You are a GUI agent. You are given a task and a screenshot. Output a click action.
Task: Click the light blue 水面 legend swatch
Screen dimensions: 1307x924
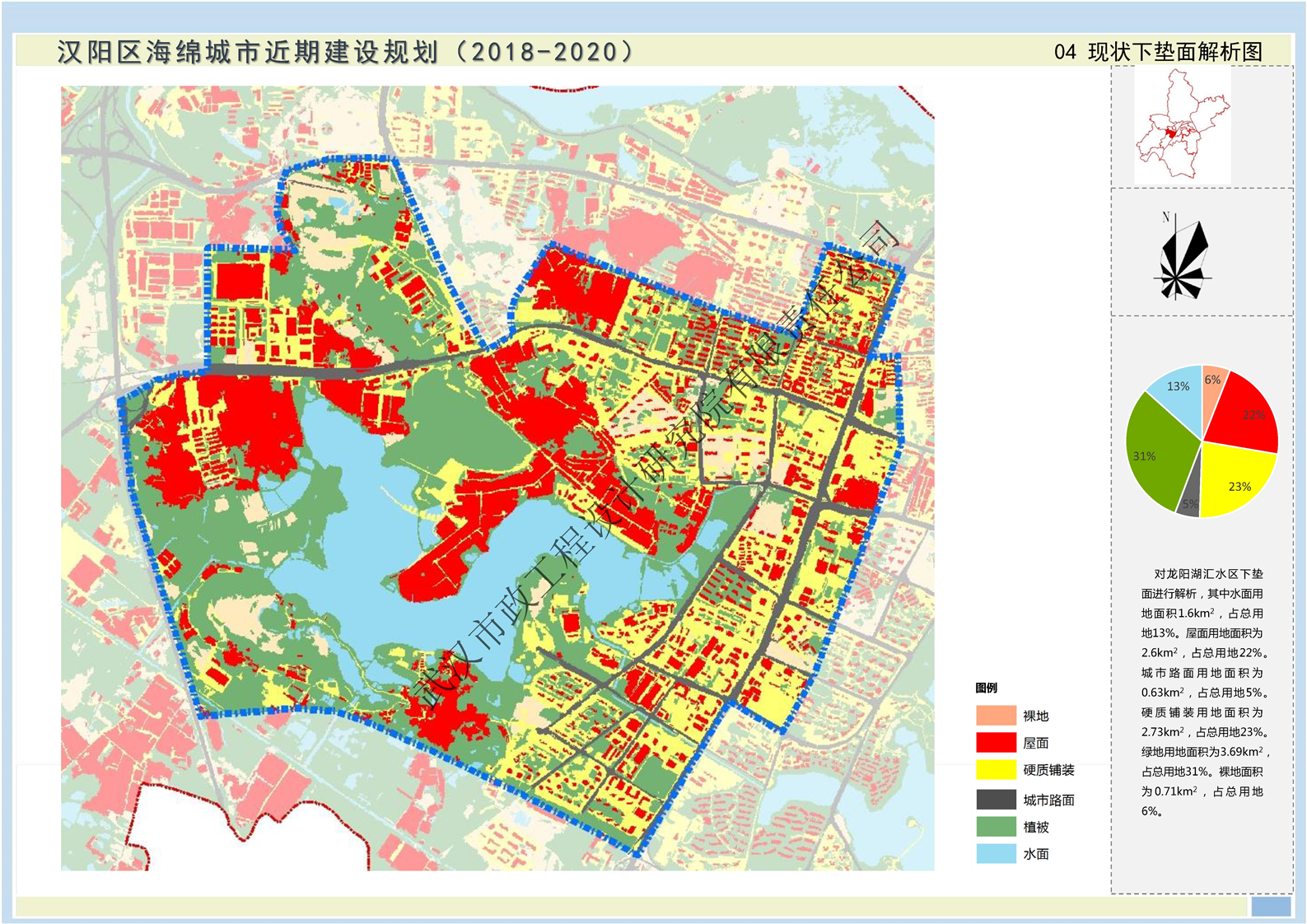pos(996,854)
